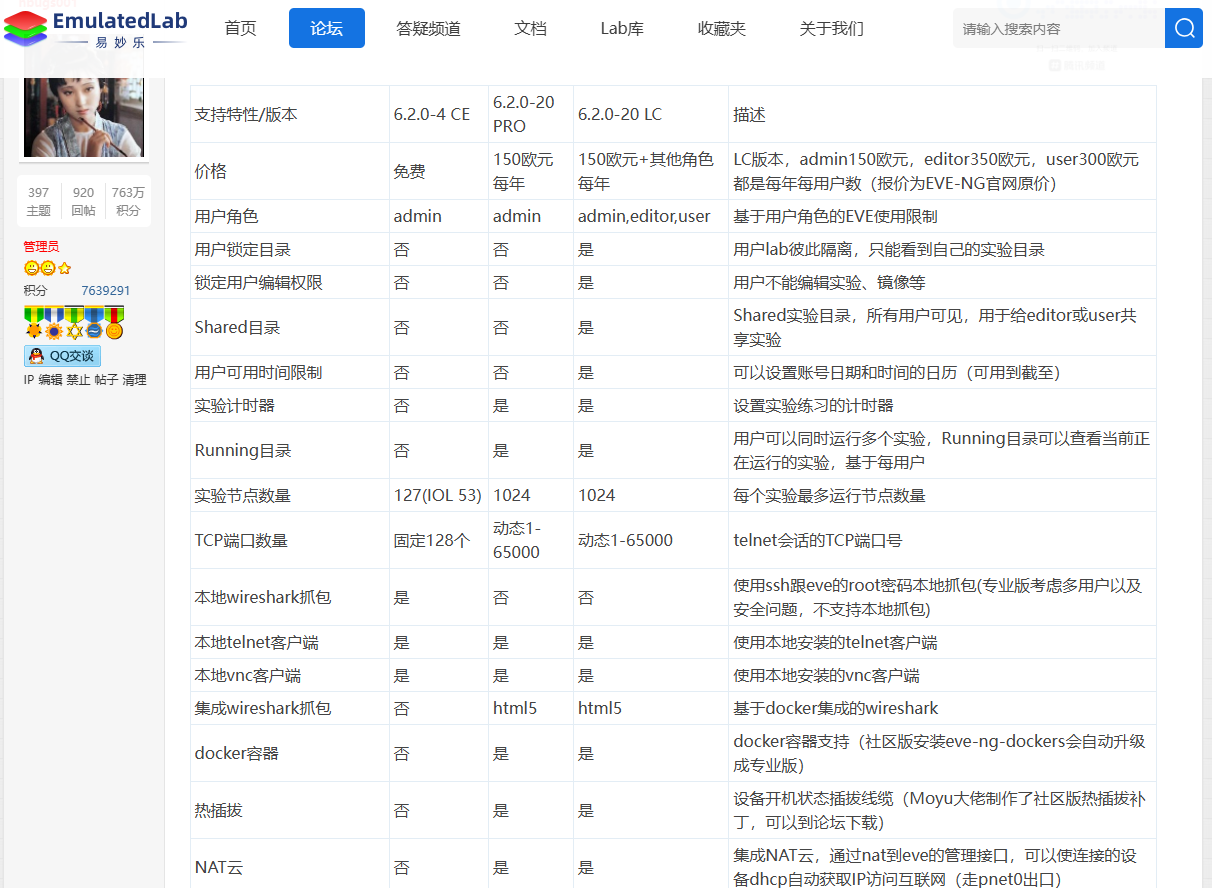The image size is (1212, 888).
Task: Click the blue wave medal icon
Action: 95,331
